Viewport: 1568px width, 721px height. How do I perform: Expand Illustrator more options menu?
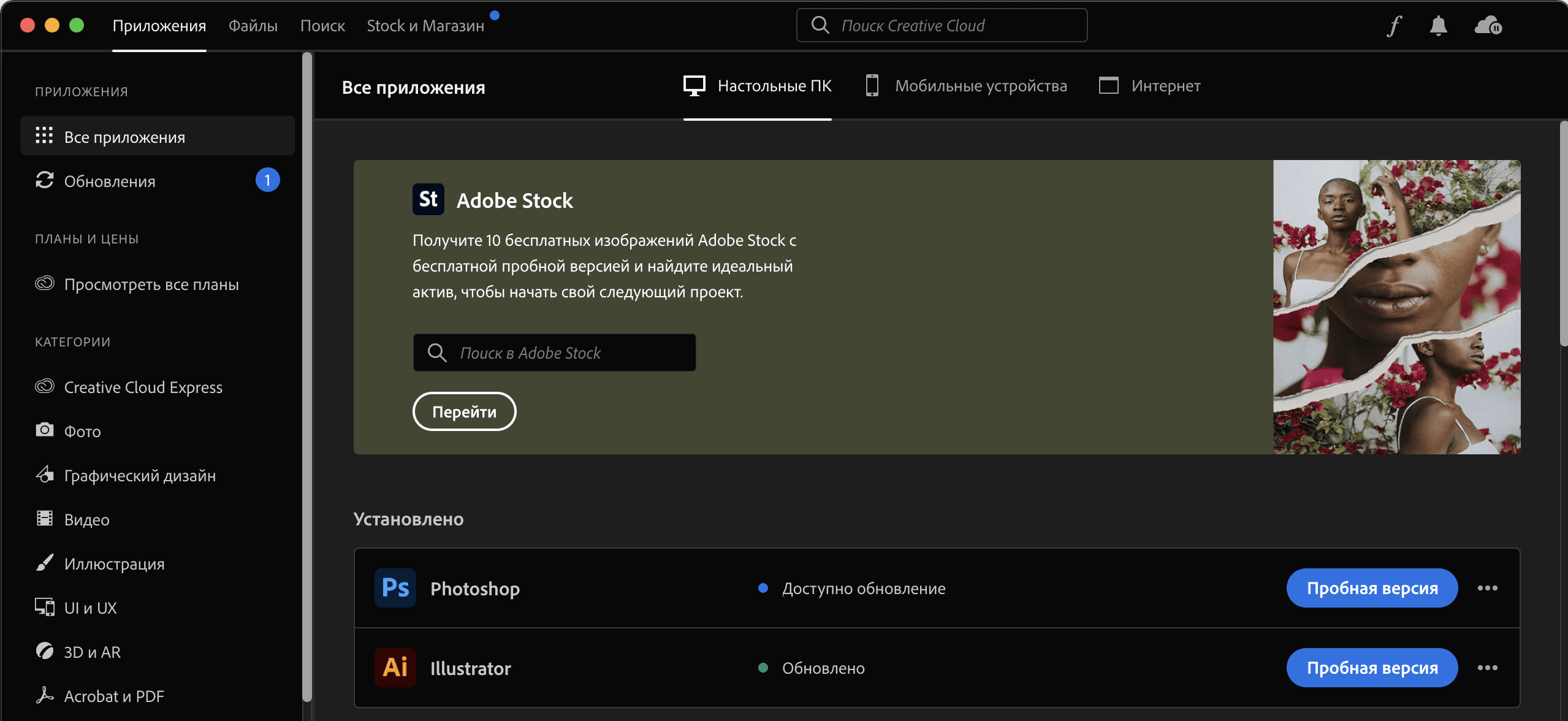coord(1487,668)
